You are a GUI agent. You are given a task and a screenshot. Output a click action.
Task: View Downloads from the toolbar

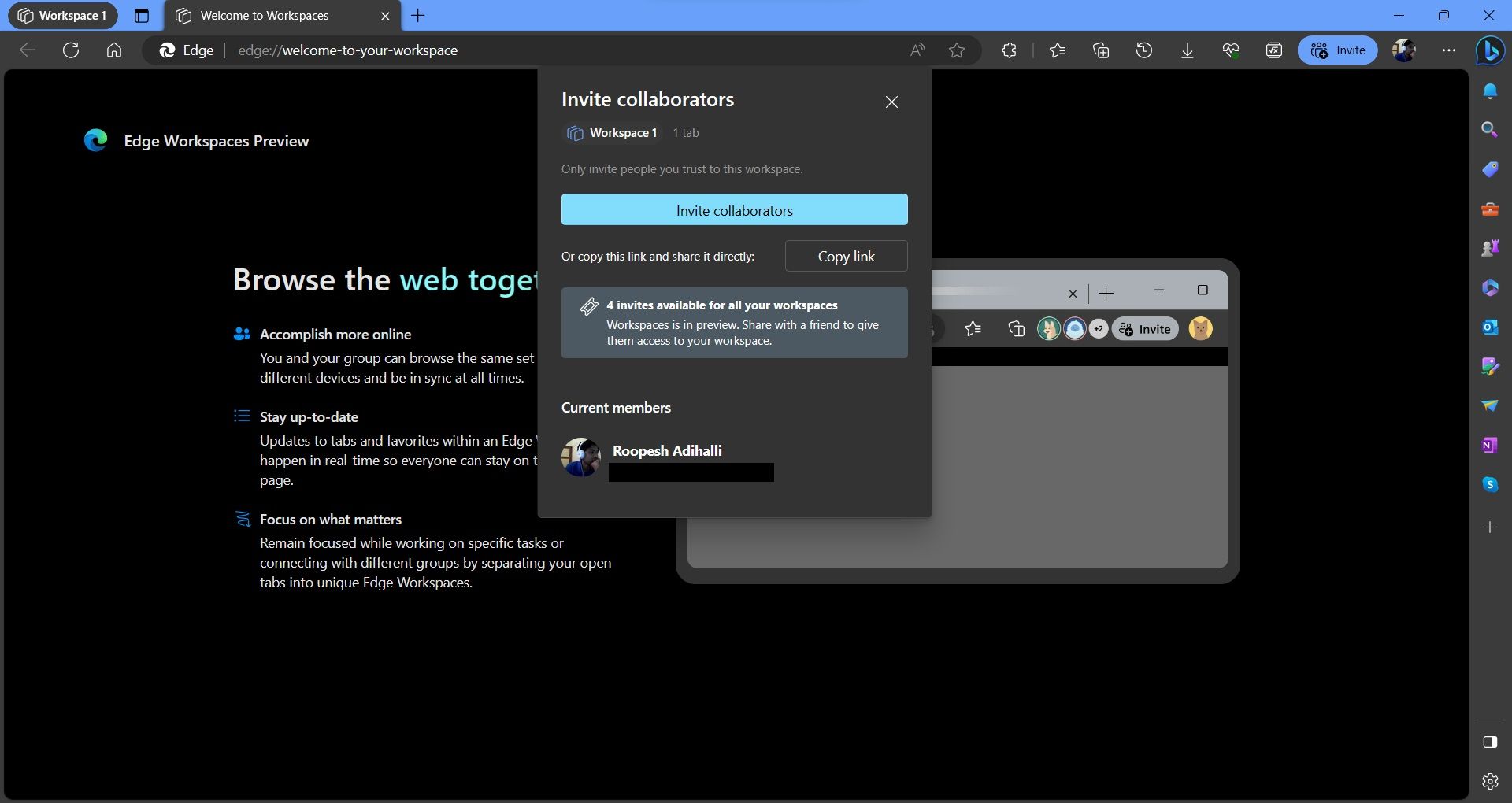click(x=1187, y=50)
